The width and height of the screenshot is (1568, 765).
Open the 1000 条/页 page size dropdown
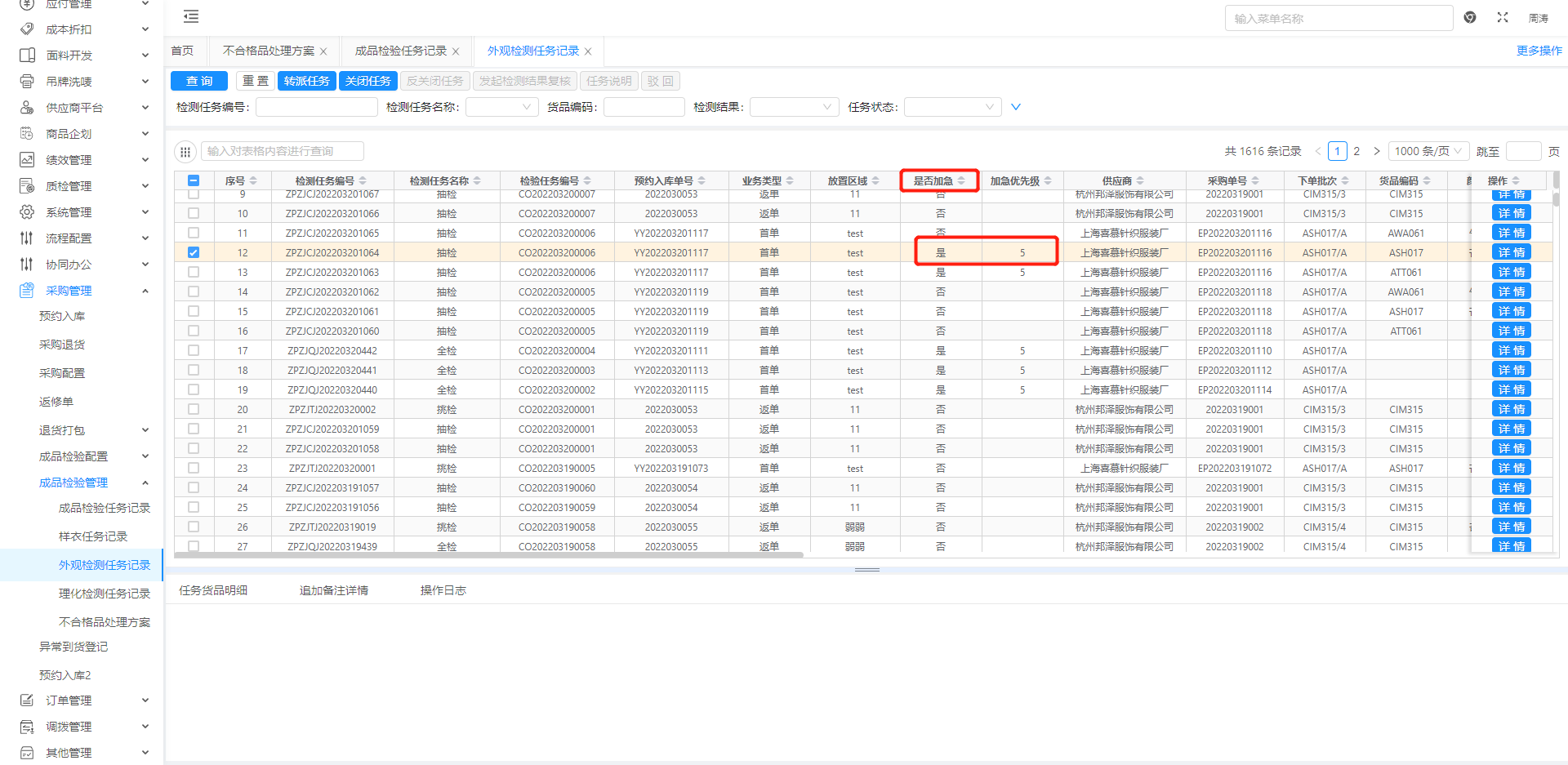tap(1428, 151)
